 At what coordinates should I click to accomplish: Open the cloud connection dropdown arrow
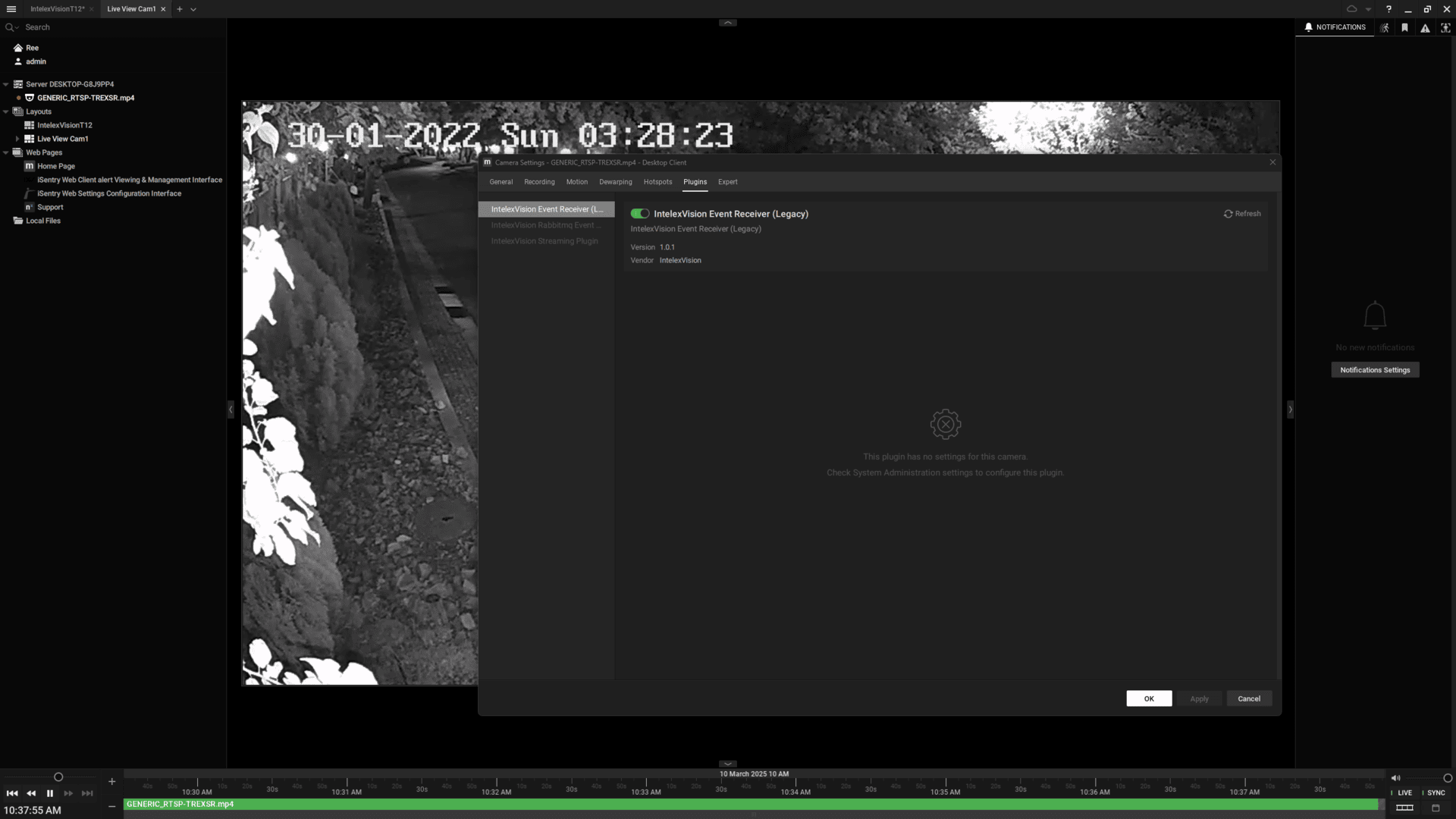pos(1368,9)
